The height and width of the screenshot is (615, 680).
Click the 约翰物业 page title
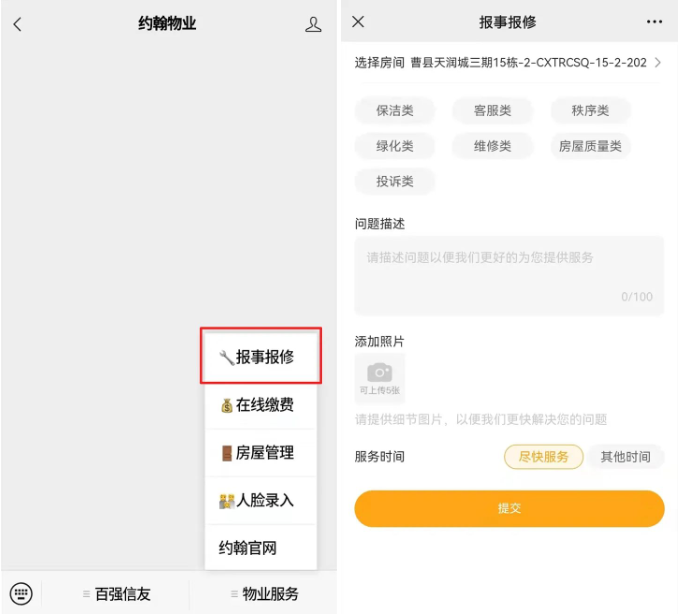tap(167, 23)
